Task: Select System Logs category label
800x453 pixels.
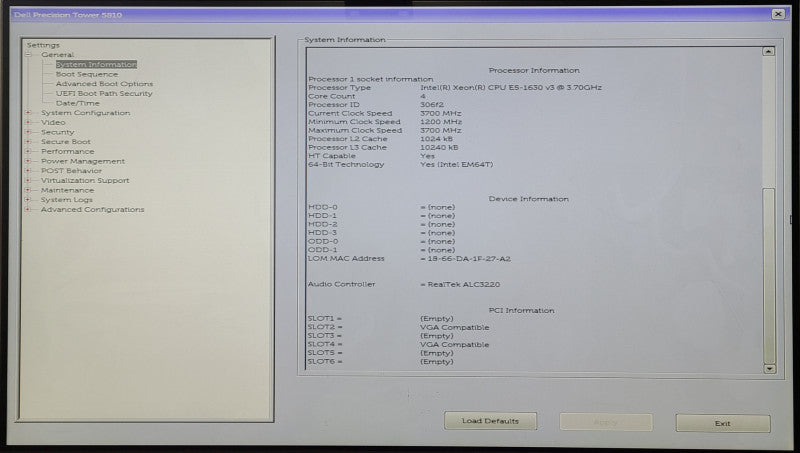Action: point(67,200)
